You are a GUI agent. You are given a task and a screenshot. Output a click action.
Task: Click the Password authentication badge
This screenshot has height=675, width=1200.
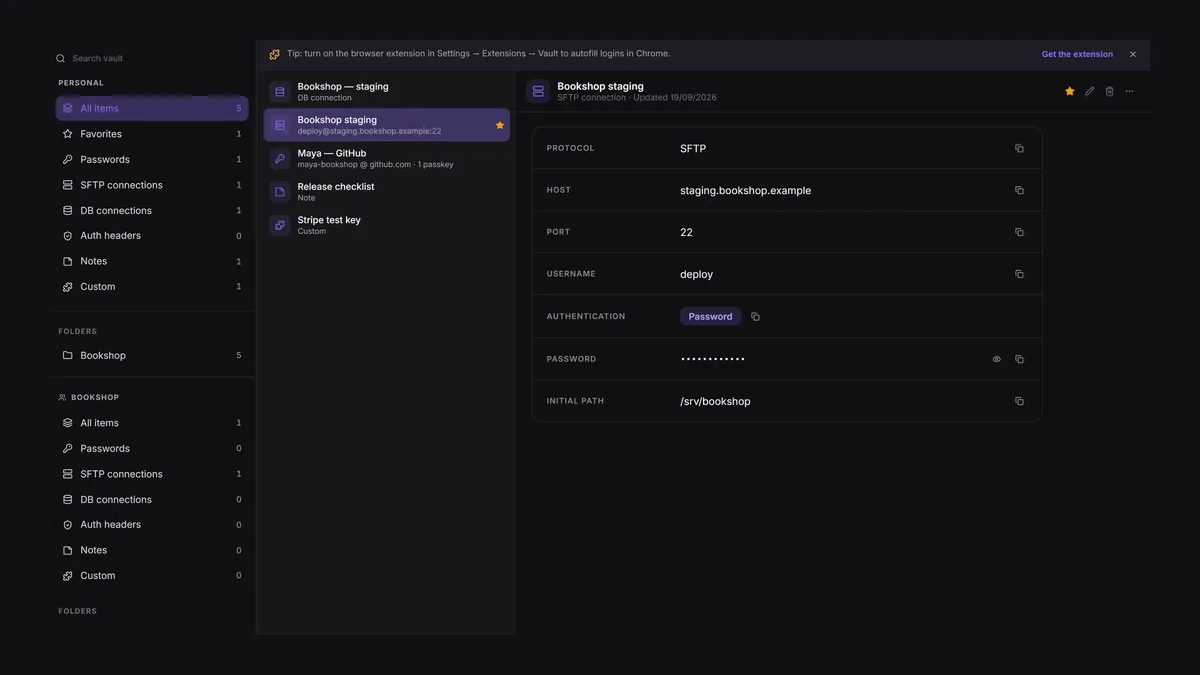711,317
